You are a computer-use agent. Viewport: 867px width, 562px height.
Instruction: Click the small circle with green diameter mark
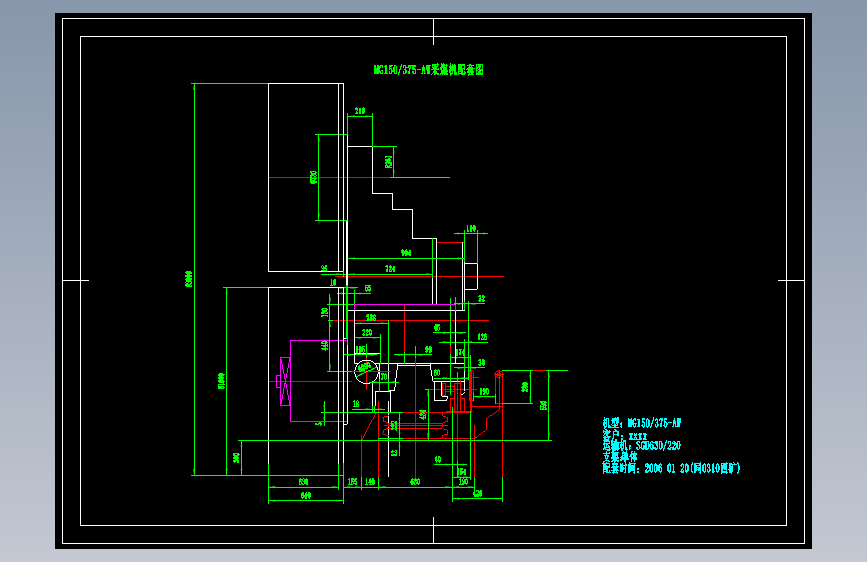[366, 371]
